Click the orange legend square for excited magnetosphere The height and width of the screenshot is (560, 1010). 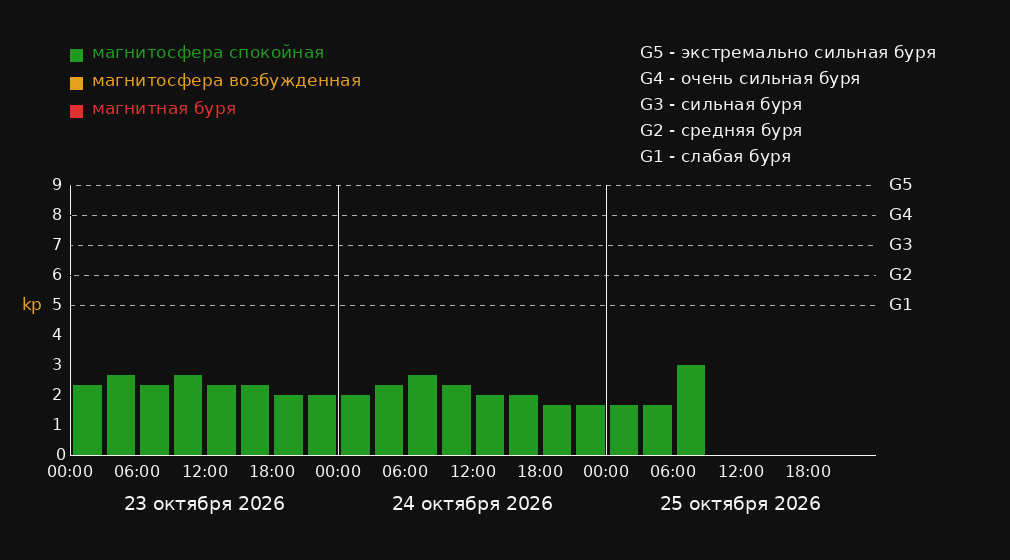point(77,83)
